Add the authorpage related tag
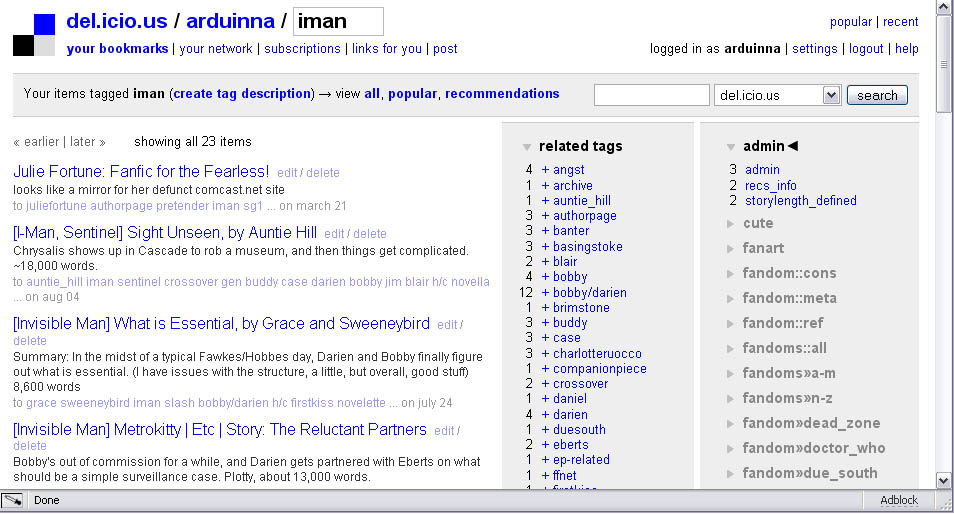 (x=579, y=216)
